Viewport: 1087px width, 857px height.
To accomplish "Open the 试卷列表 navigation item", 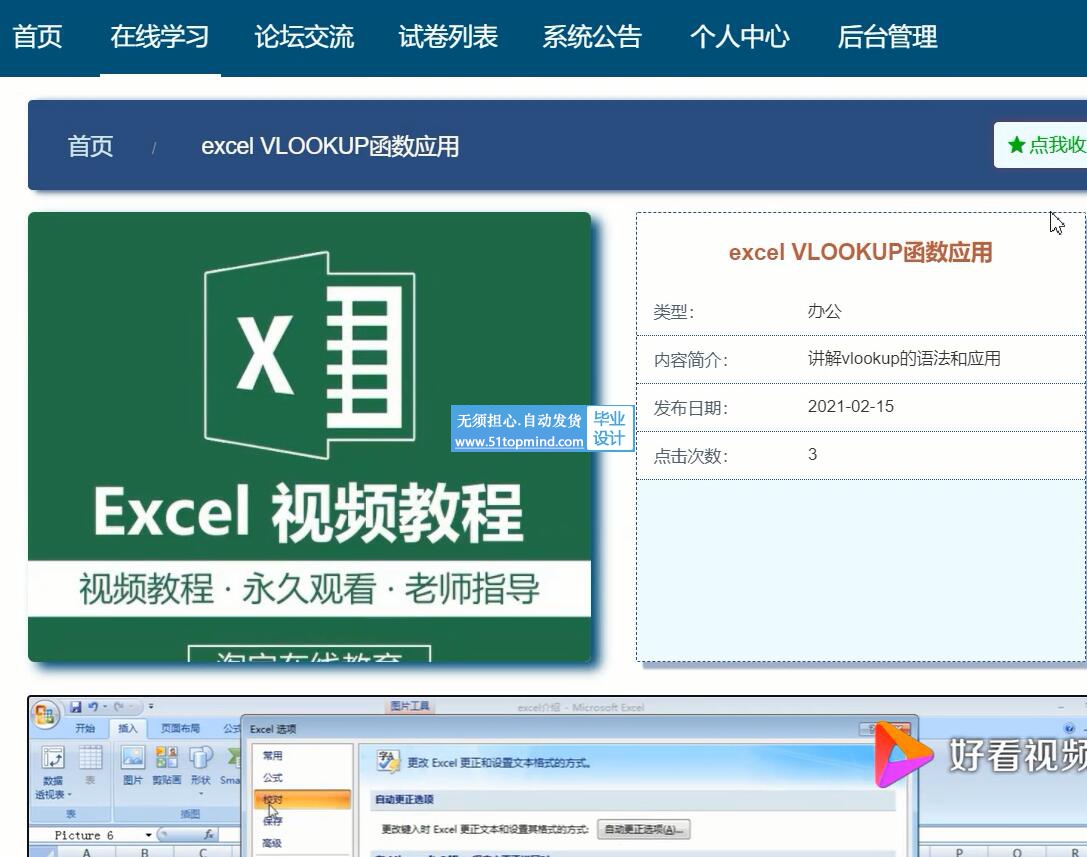I will (x=448, y=37).
